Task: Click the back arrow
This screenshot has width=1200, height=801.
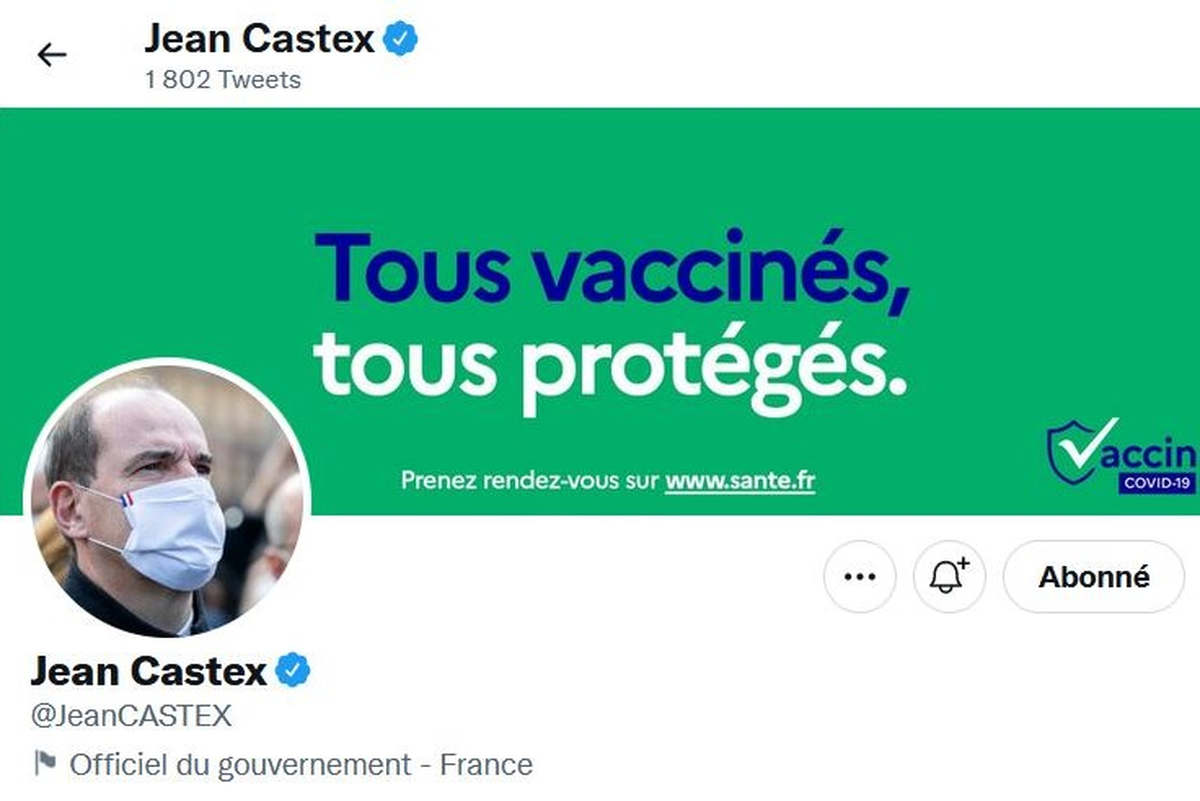Action: click(52, 54)
